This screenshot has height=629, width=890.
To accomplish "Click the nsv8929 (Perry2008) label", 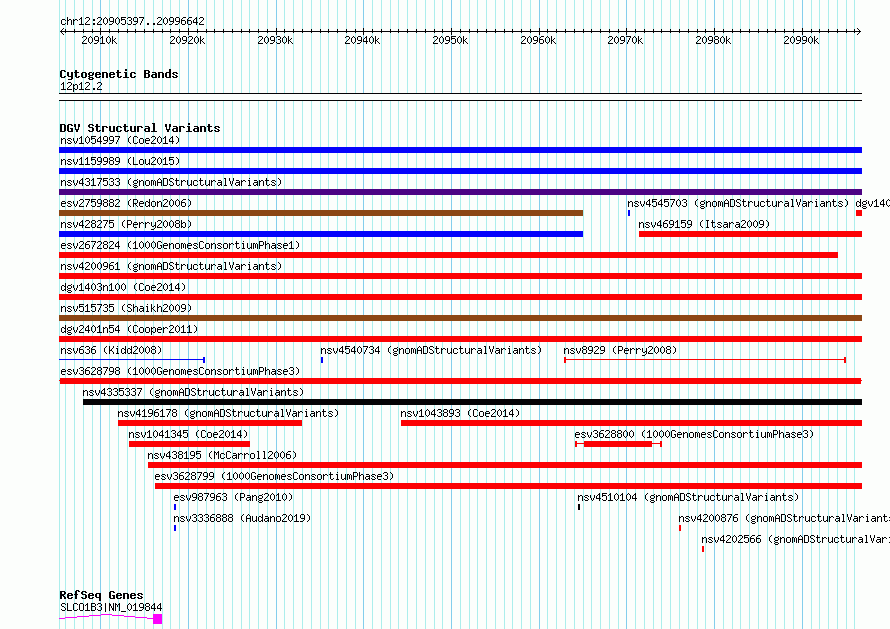I will (620, 350).
